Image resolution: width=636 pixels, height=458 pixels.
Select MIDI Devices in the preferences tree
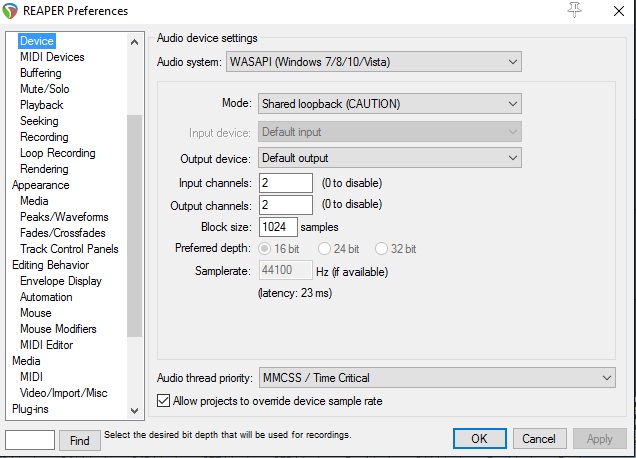(52, 57)
